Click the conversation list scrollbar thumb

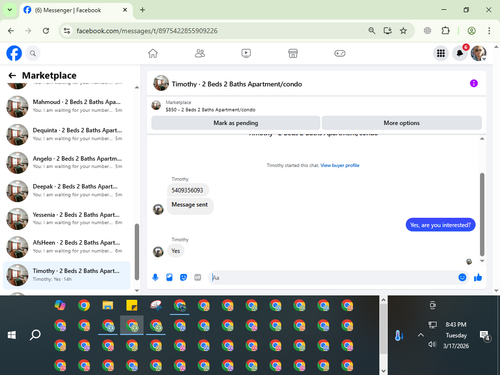[137, 252]
